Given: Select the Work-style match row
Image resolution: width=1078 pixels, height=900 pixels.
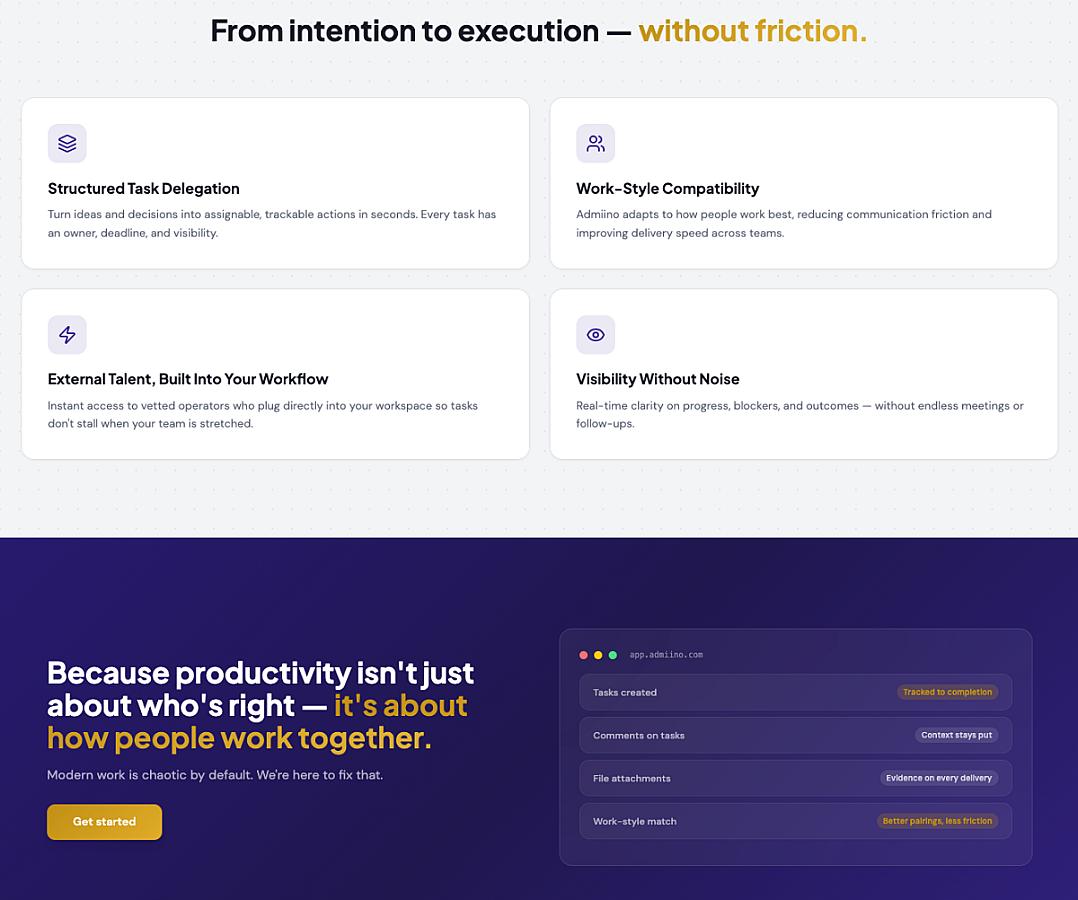Looking at the screenshot, I should [x=795, y=821].
